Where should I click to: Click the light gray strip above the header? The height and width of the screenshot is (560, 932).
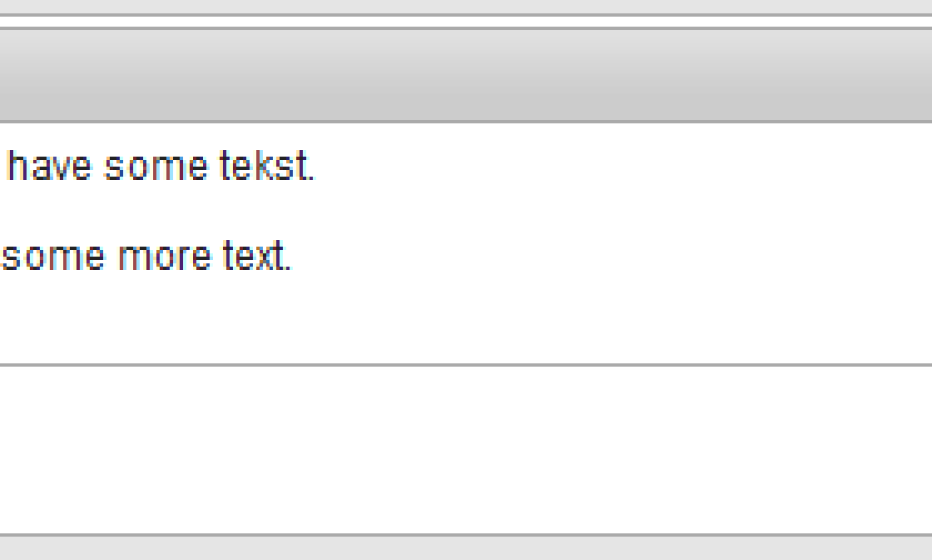coord(466,7)
